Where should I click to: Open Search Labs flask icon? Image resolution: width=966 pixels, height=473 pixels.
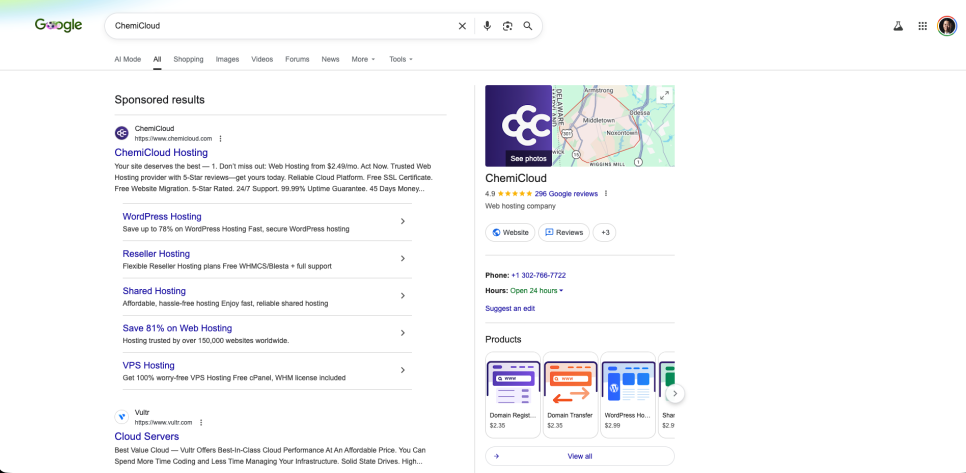(x=898, y=26)
